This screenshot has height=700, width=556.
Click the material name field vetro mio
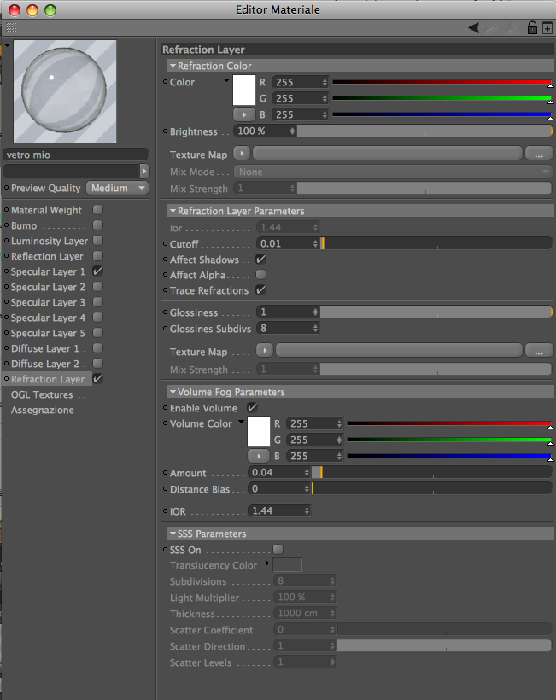point(75,155)
